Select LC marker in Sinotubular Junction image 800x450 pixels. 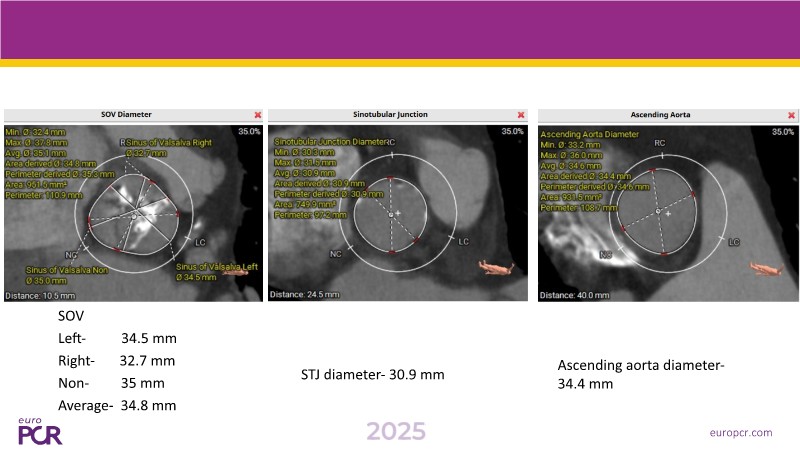(x=463, y=242)
